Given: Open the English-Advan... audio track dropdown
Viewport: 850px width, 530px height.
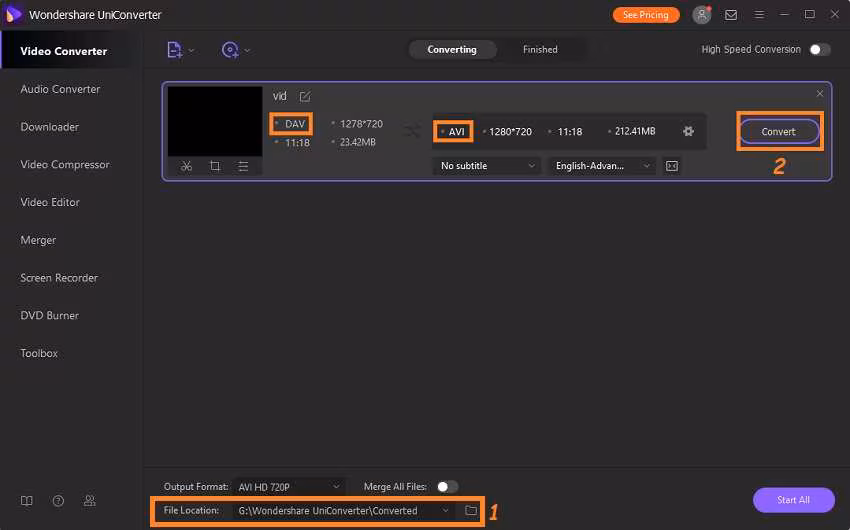Looking at the screenshot, I should point(602,166).
